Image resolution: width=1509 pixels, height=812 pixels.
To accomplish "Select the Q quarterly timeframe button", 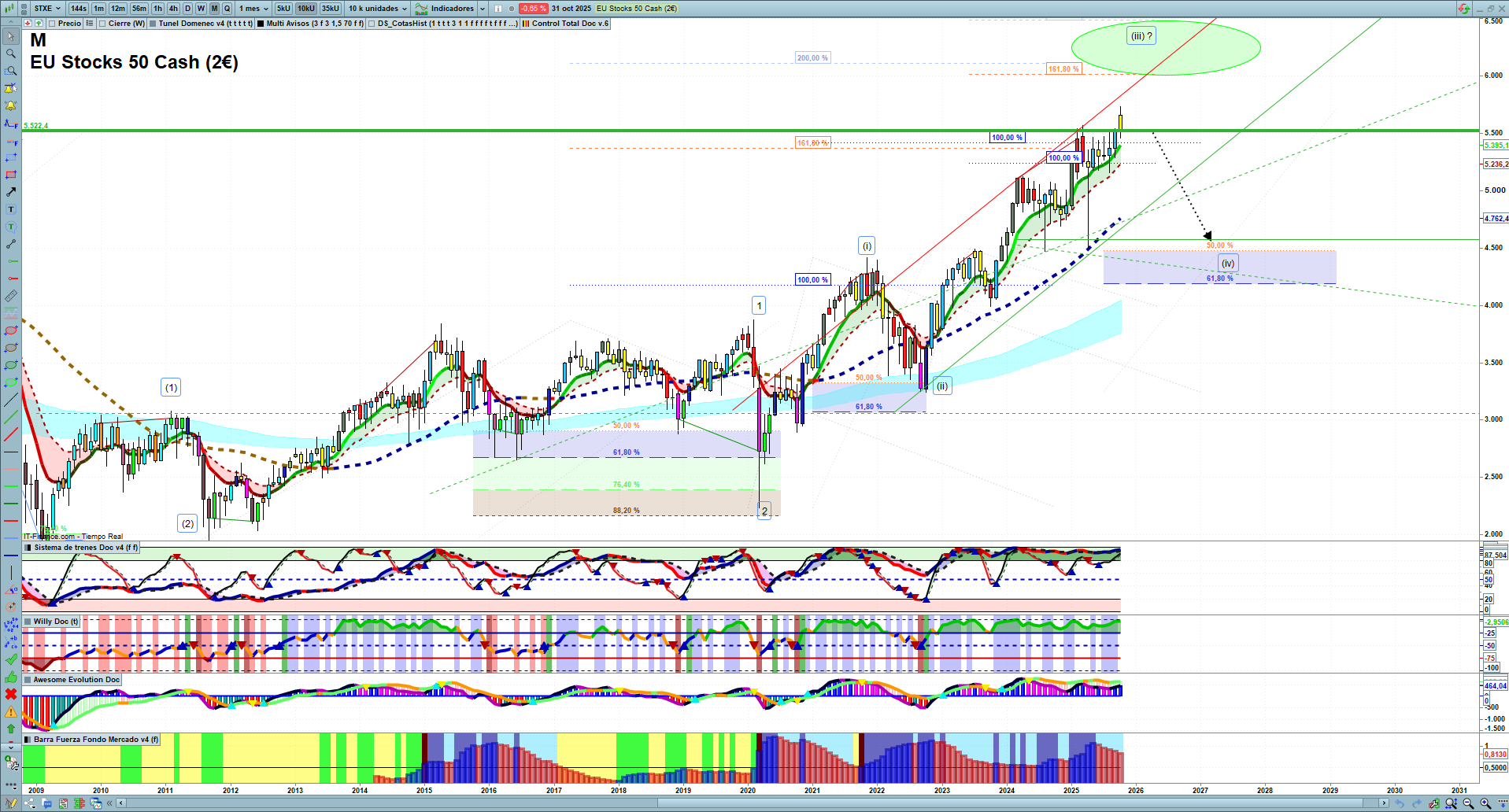I will (x=227, y=9).
